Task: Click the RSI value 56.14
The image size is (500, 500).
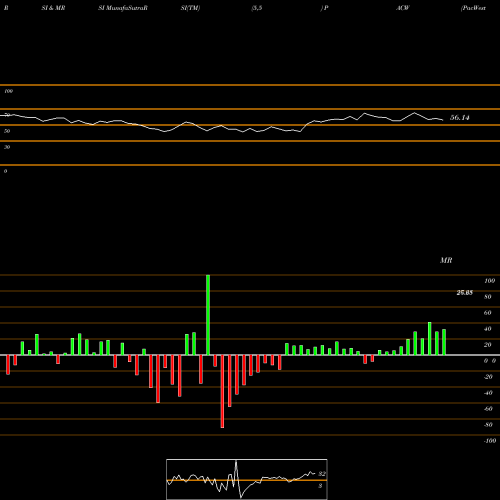Action: coord(460,117)
